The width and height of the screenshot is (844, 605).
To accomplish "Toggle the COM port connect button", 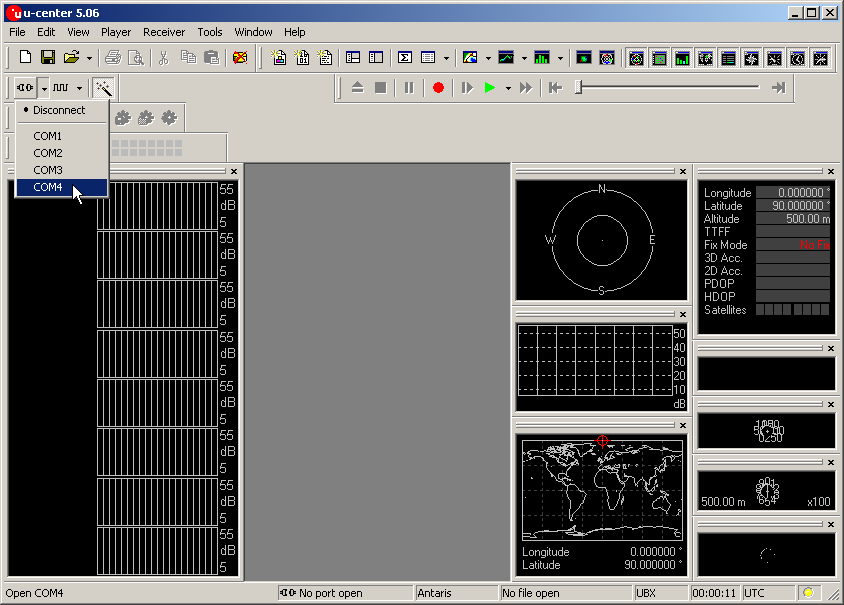I will [x=25, y=88].
